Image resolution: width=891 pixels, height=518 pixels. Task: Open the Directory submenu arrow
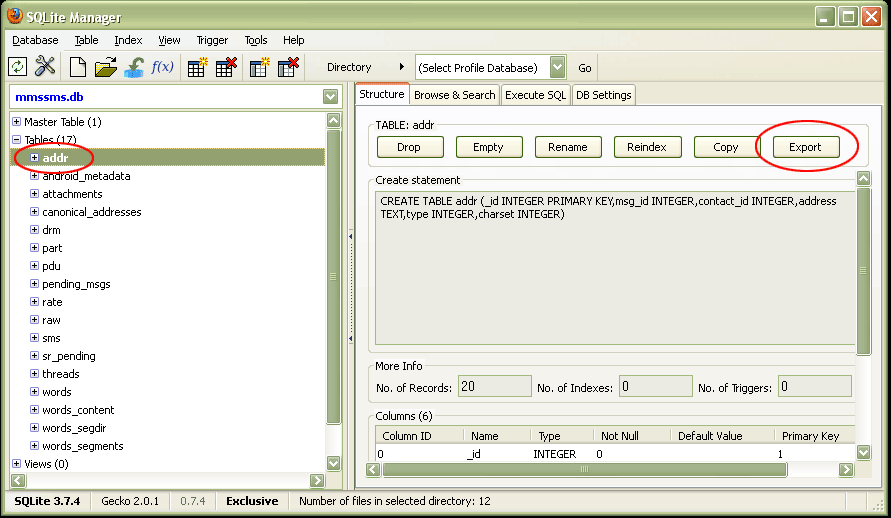pyautogui.click(x=402, y=66)
